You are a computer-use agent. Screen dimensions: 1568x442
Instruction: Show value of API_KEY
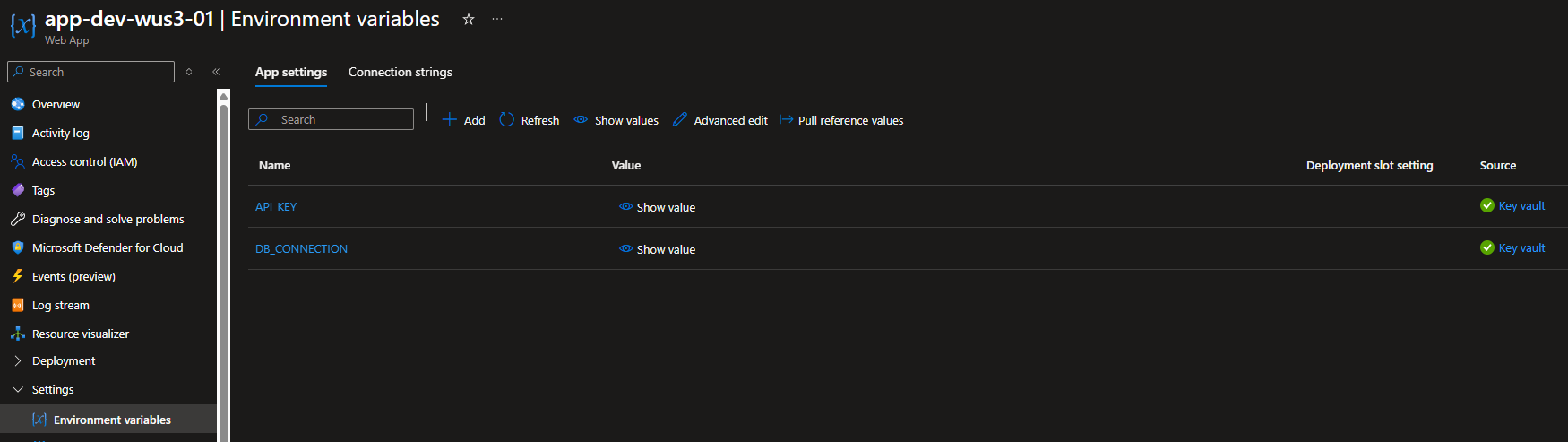point(658,207)
